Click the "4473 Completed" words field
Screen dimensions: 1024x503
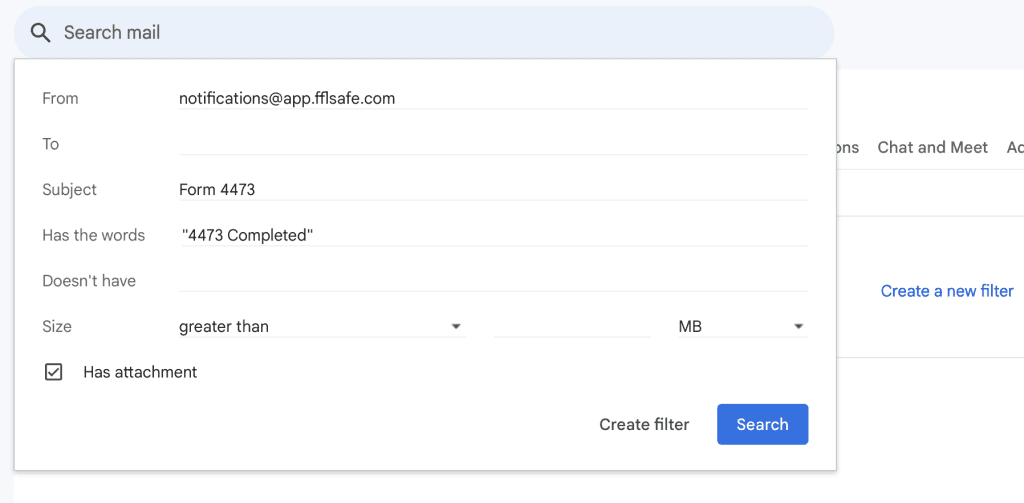tap(492, 235)
